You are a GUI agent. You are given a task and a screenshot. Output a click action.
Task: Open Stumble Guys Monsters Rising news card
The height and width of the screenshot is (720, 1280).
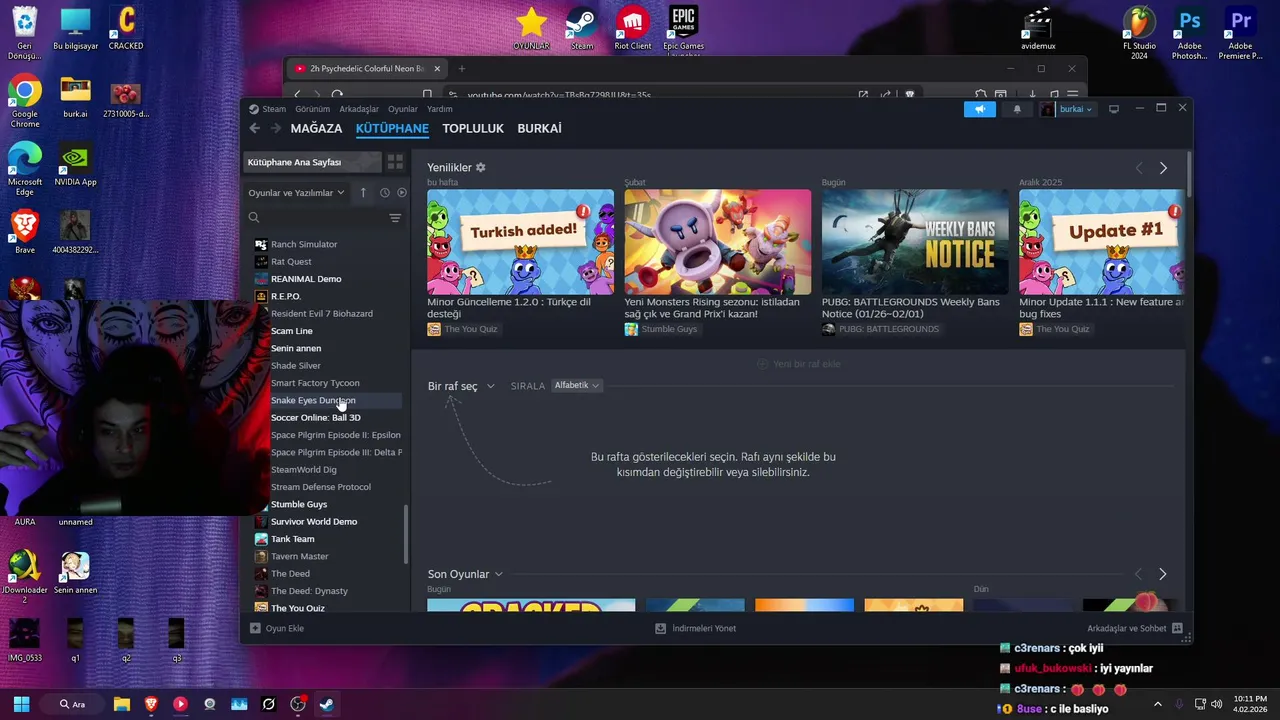[717, 242]
